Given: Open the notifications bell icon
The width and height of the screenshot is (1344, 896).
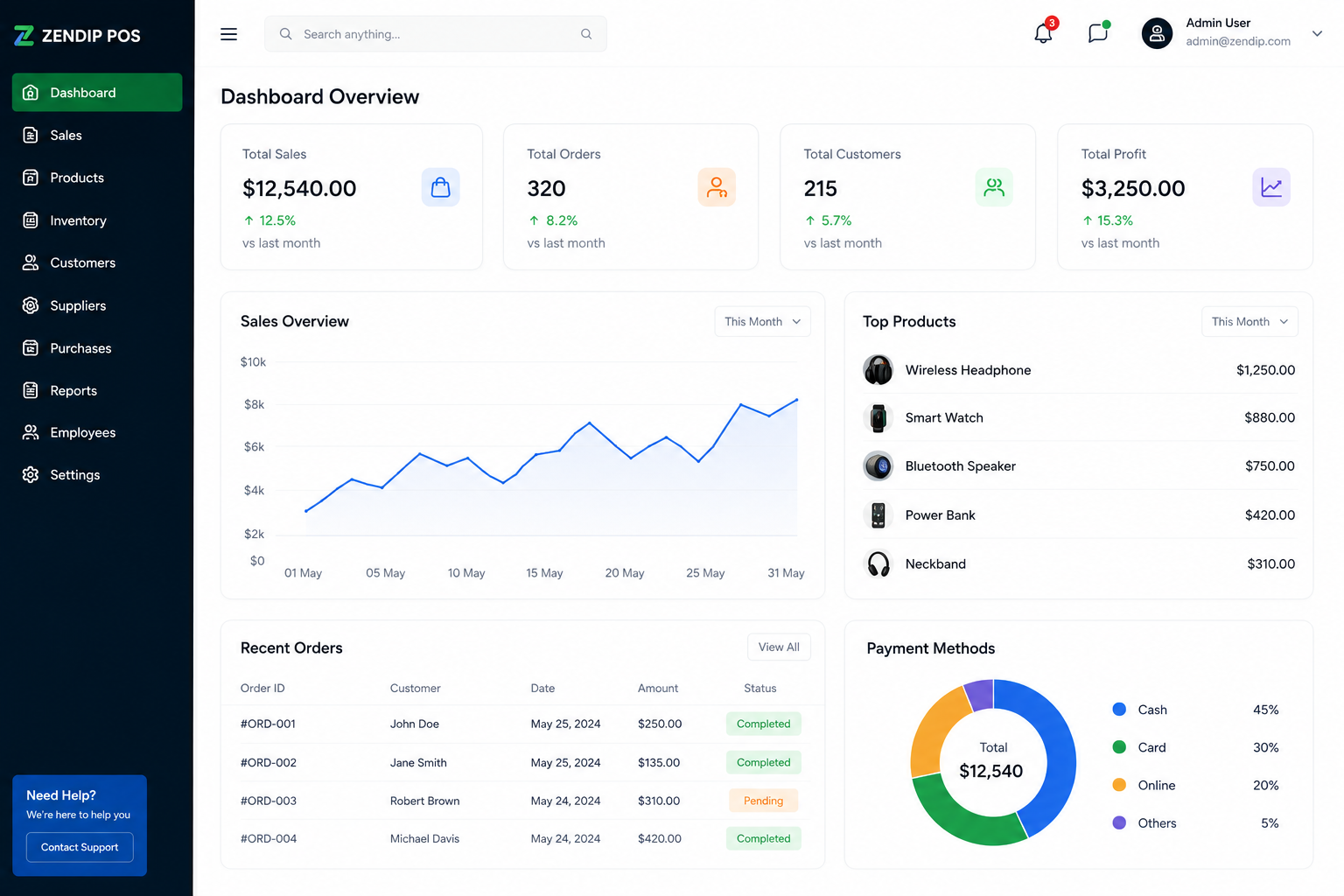Looking at the screenshot, I should pos(1043,33).
